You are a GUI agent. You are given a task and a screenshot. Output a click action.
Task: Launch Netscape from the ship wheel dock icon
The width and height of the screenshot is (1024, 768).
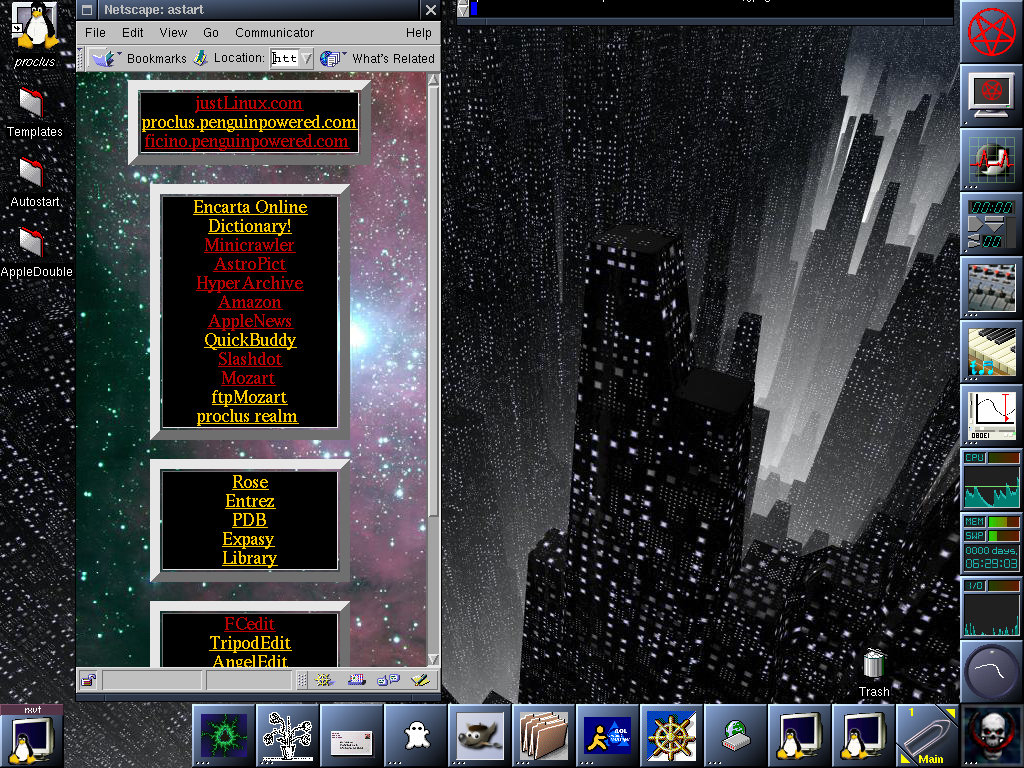point(672,735)
